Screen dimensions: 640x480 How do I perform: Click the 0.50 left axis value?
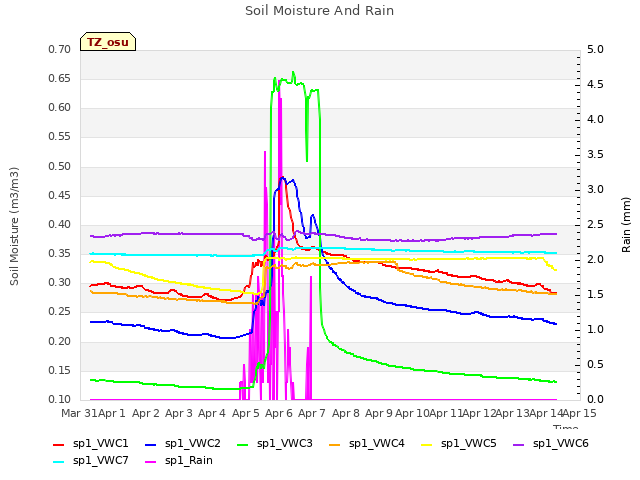pos(60,166)
